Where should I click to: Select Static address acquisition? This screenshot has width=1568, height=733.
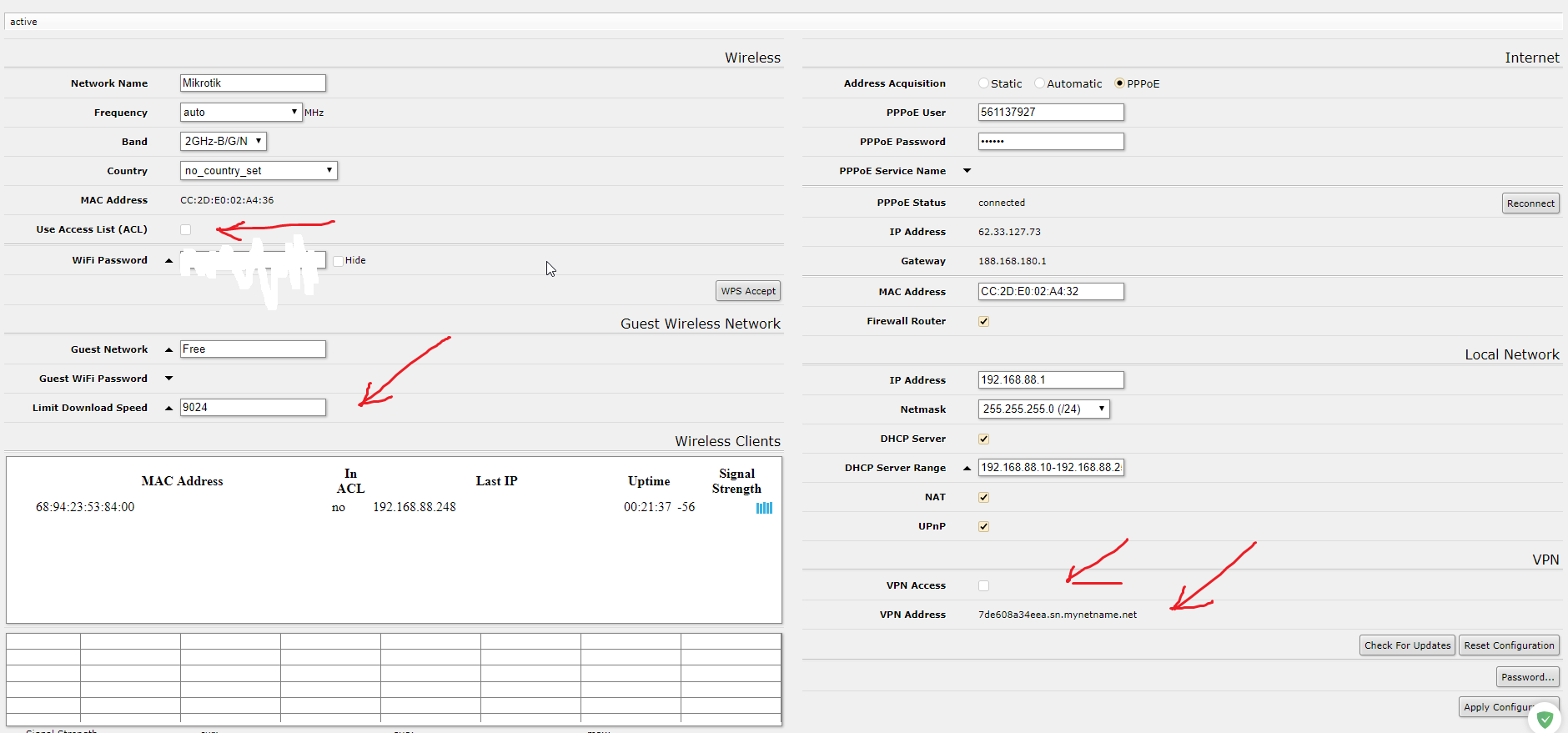(x=984, y=83)
